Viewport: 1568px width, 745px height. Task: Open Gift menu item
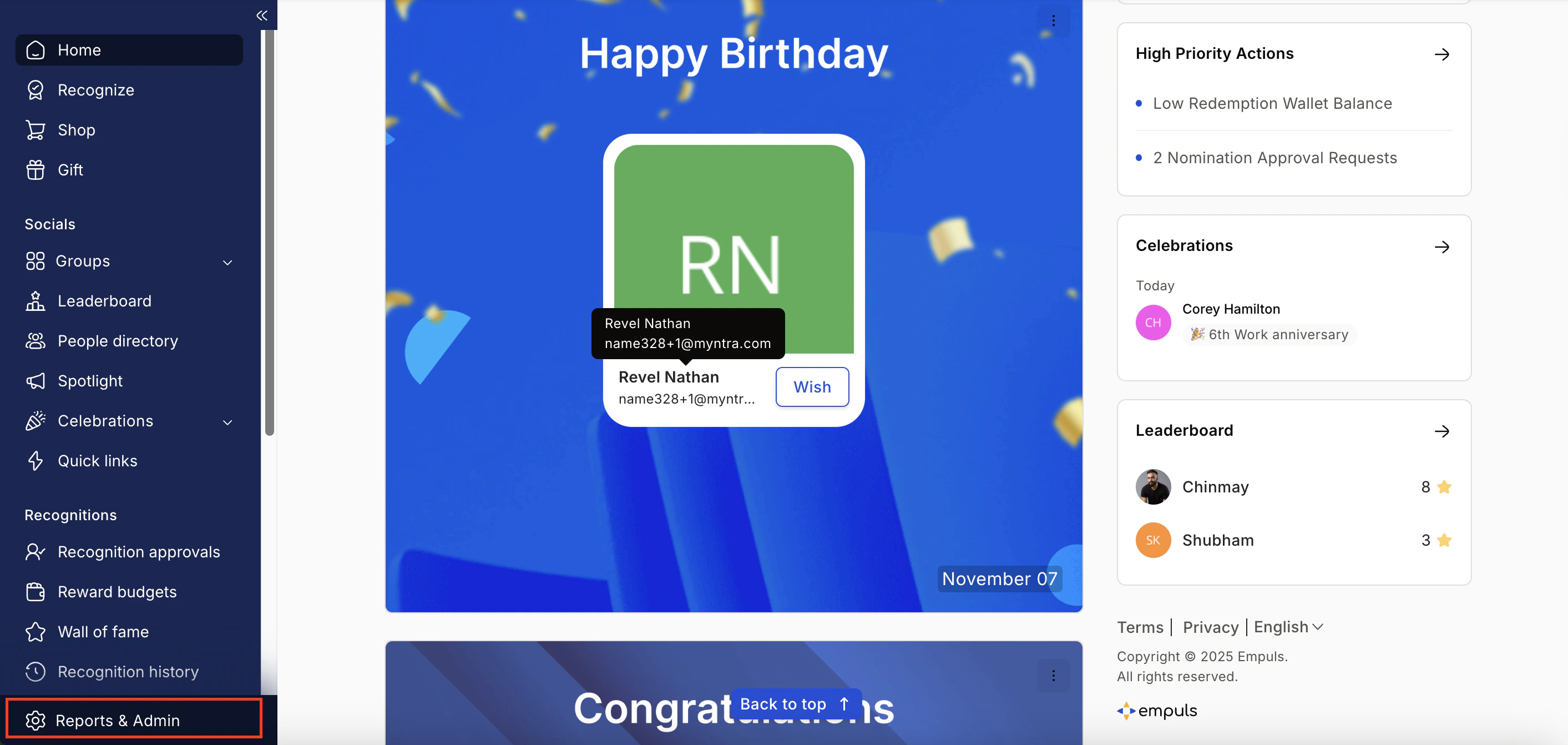pos(129,170)
